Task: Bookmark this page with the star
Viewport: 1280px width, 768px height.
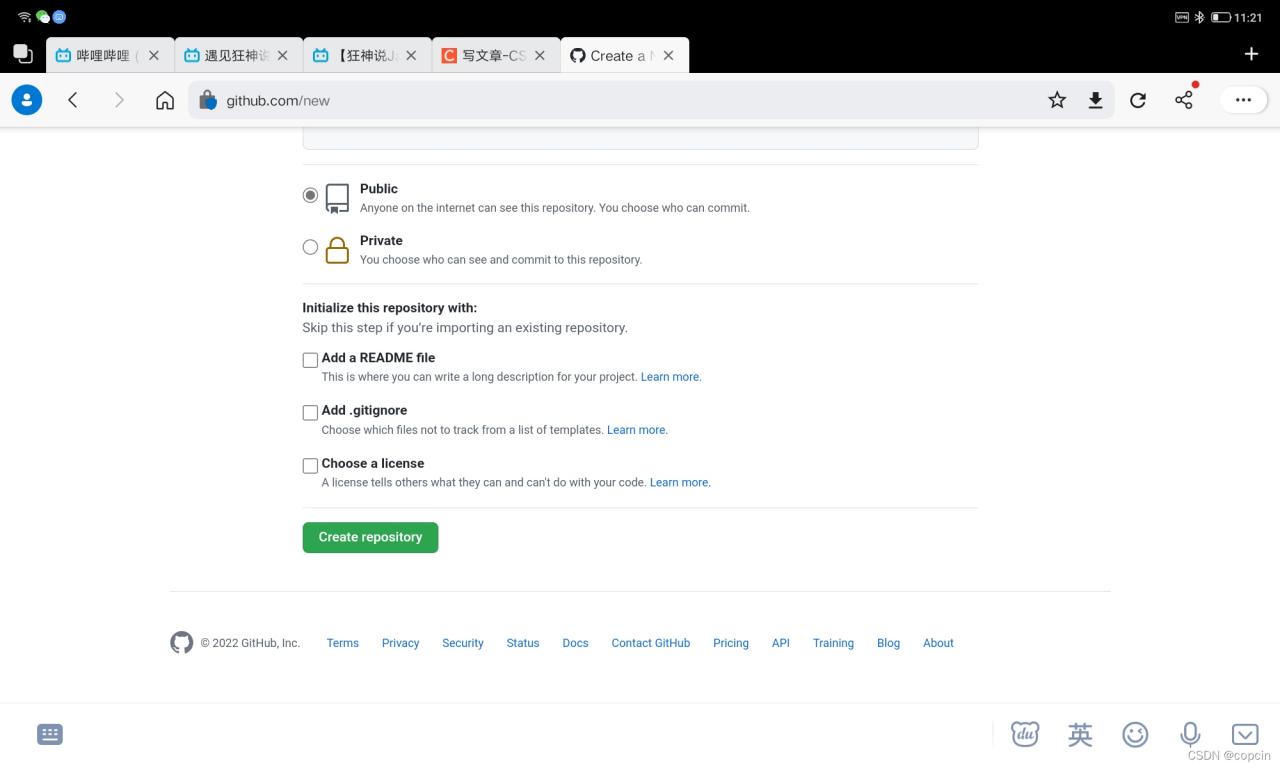Action: pyautogui.click(x=1057, y=100)
